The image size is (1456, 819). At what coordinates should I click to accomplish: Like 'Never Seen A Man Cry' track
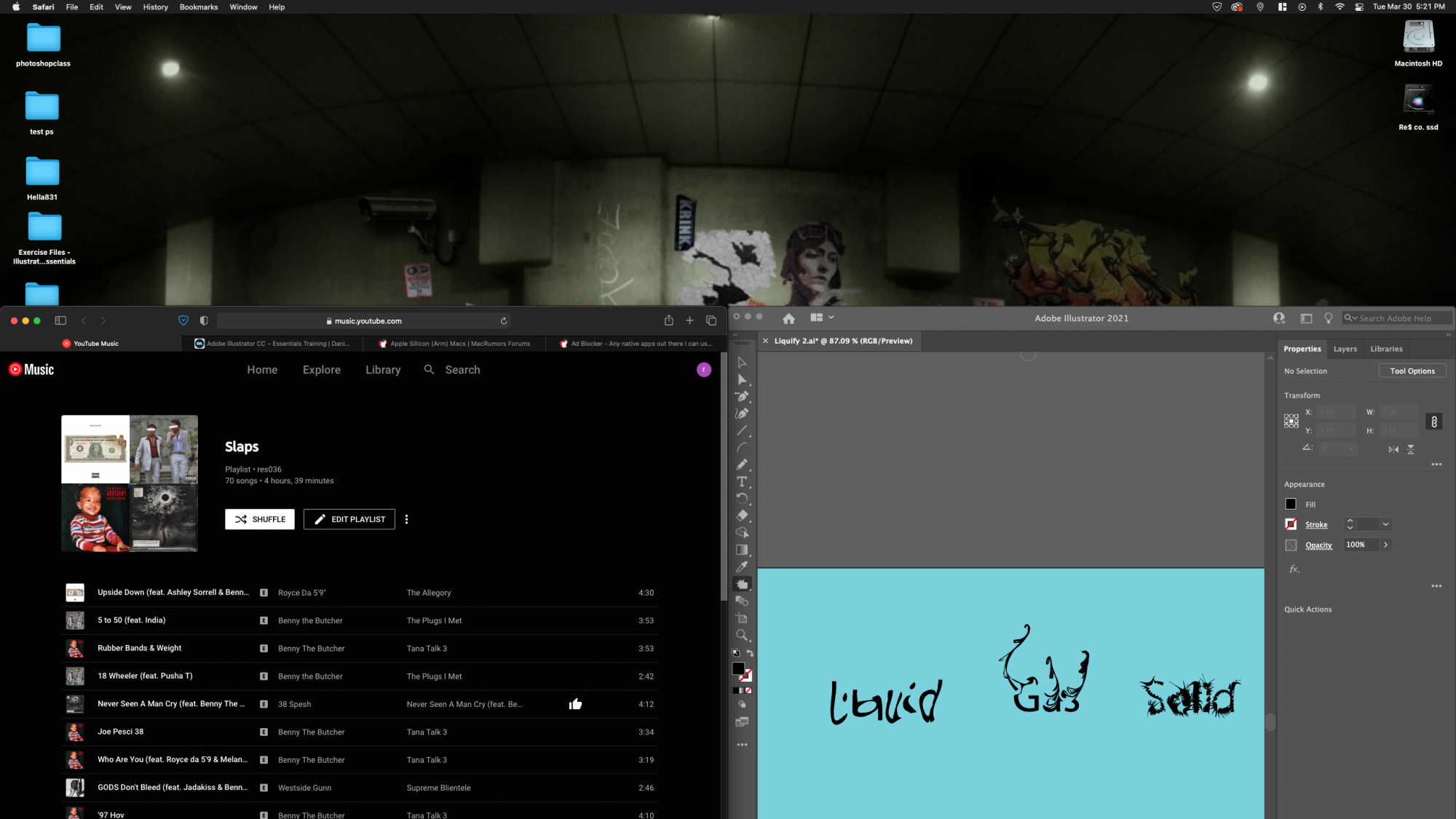(575, 704)
